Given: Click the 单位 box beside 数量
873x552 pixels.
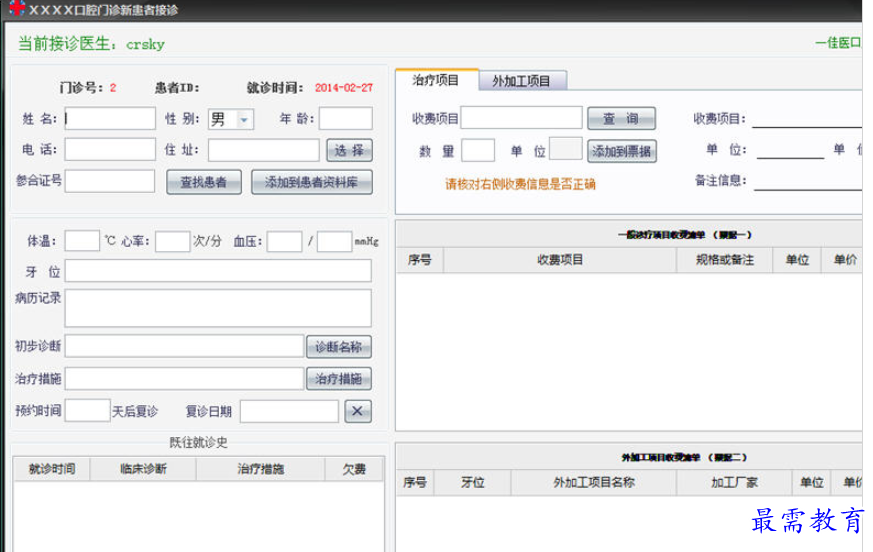Looking at the screenshot, I should 566,149.
